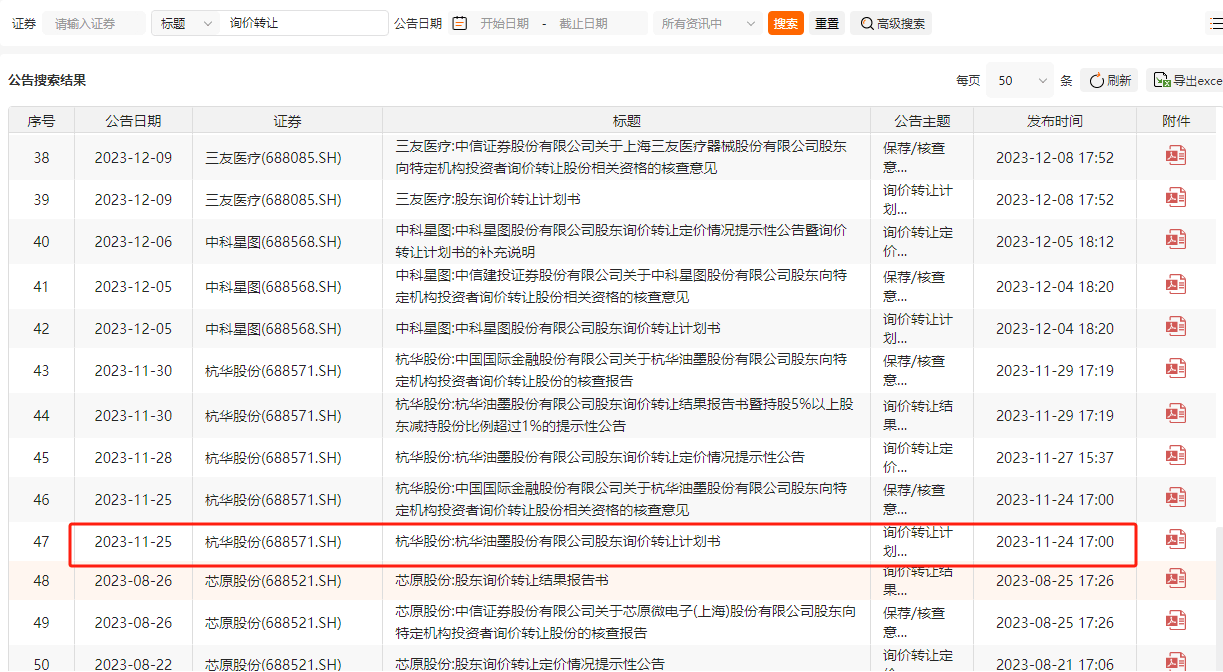Click 芯原股份(688521.SH) in row 48
Image resolution: width=1223 pixels, height=672 pixels.
coord(273,580)
